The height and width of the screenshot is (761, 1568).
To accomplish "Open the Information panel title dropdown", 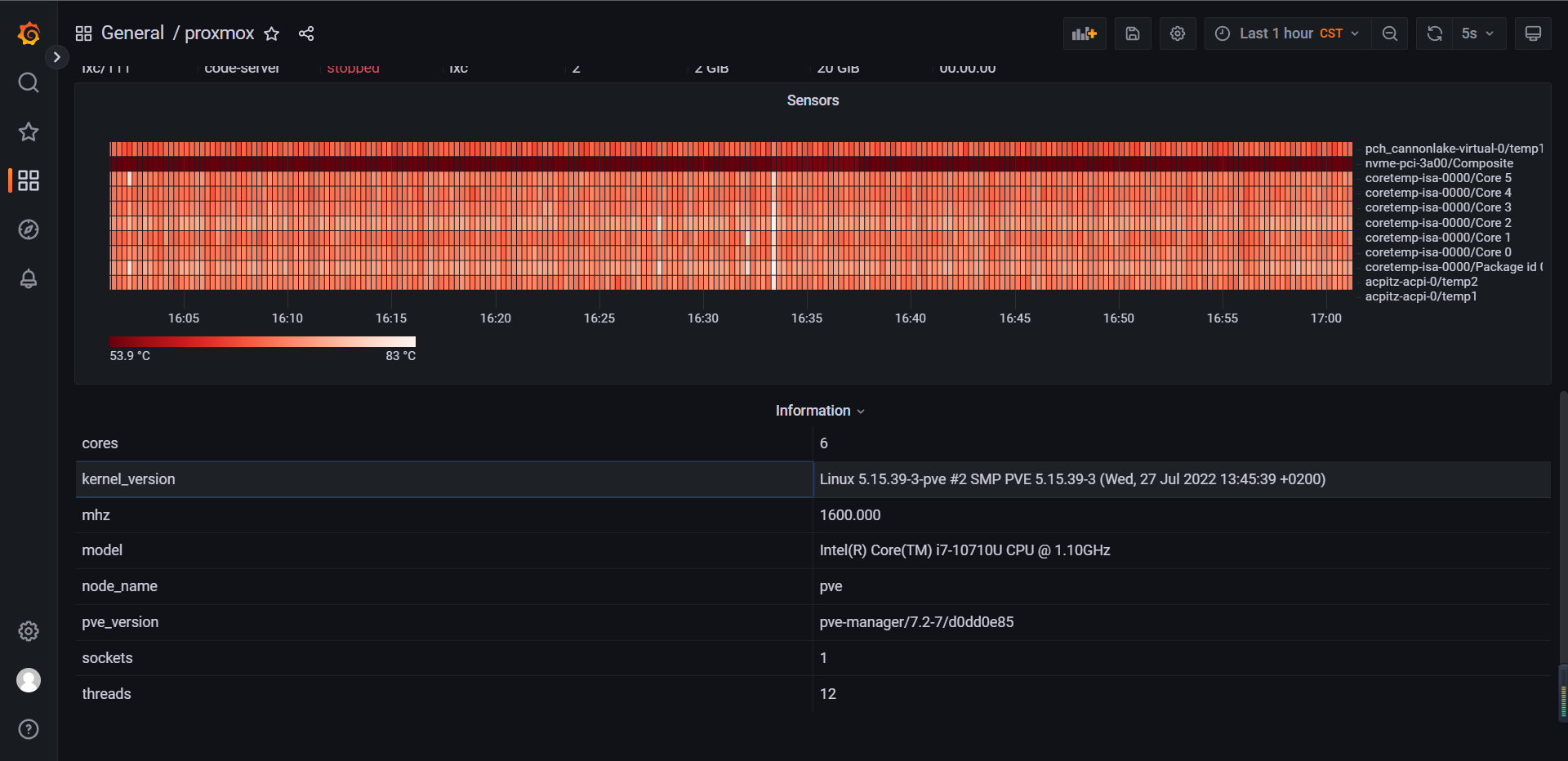I will click(x=819, y=411).
